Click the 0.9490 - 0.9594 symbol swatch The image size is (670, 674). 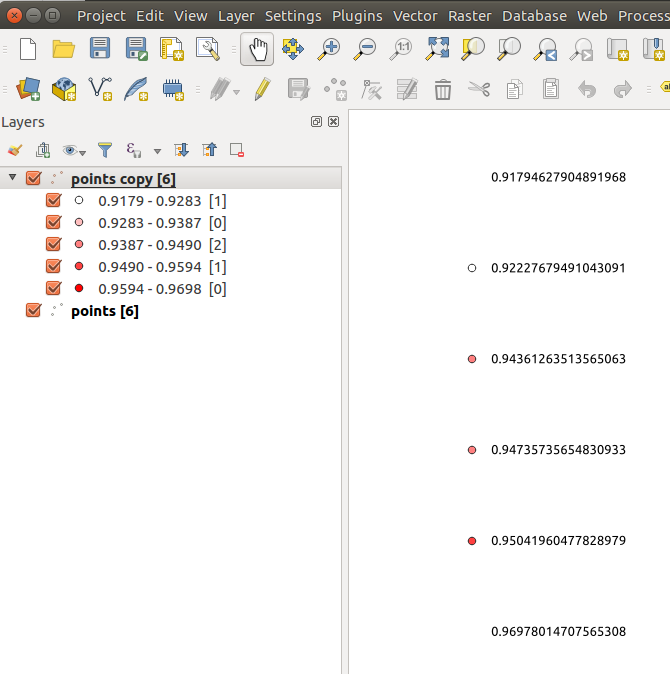(x=79, y=266)
